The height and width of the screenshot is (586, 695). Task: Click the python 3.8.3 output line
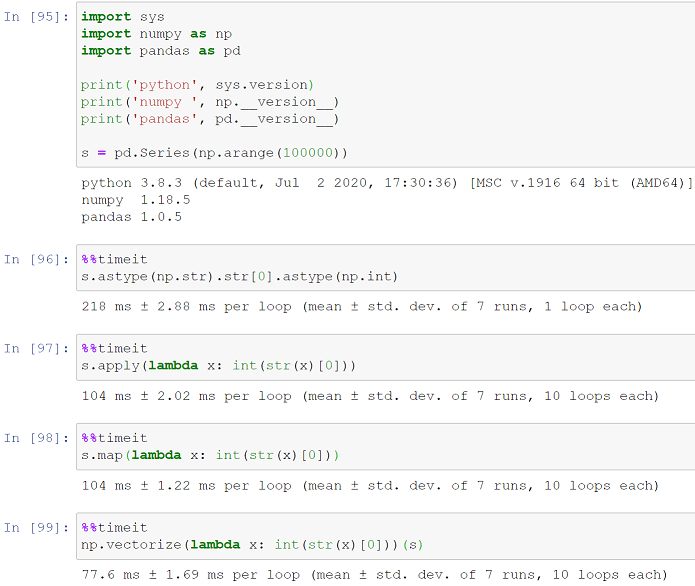click(x=387, y=183)
